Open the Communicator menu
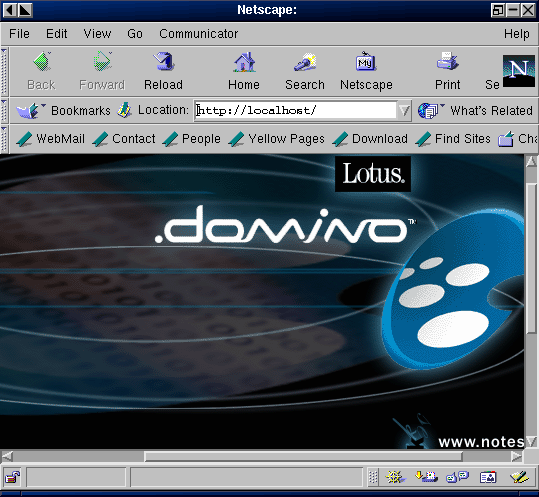 click(198, 34)
